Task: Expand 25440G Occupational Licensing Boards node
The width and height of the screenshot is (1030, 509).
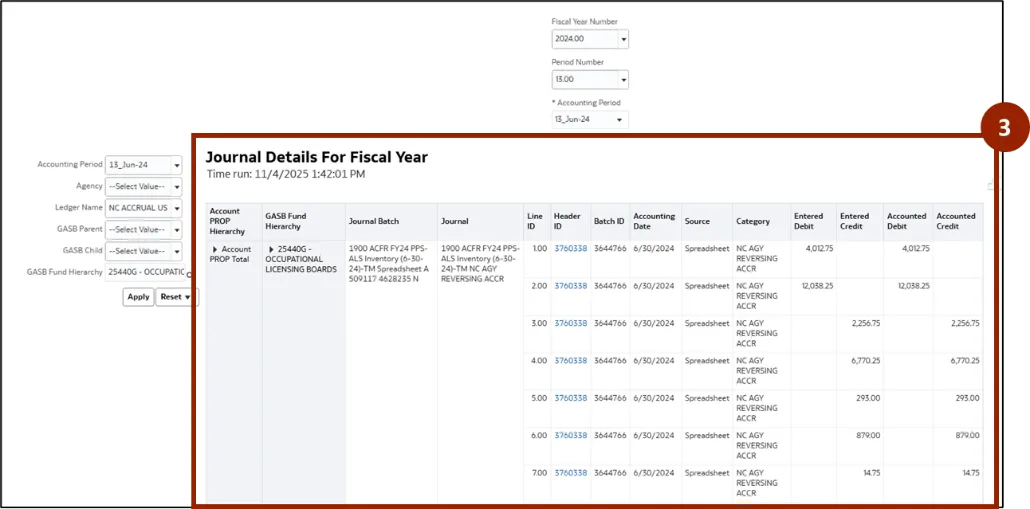Action: 270,249
